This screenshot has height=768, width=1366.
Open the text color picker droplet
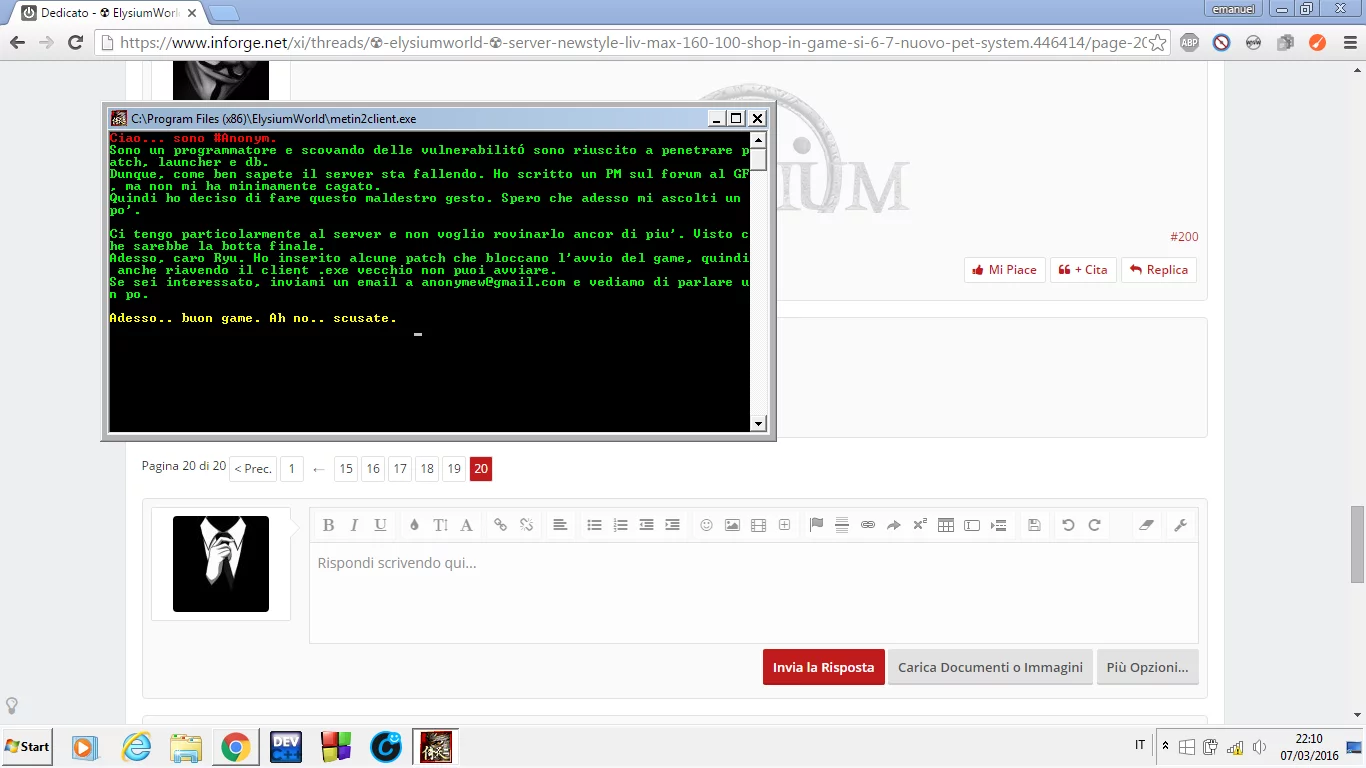[414, 525]
